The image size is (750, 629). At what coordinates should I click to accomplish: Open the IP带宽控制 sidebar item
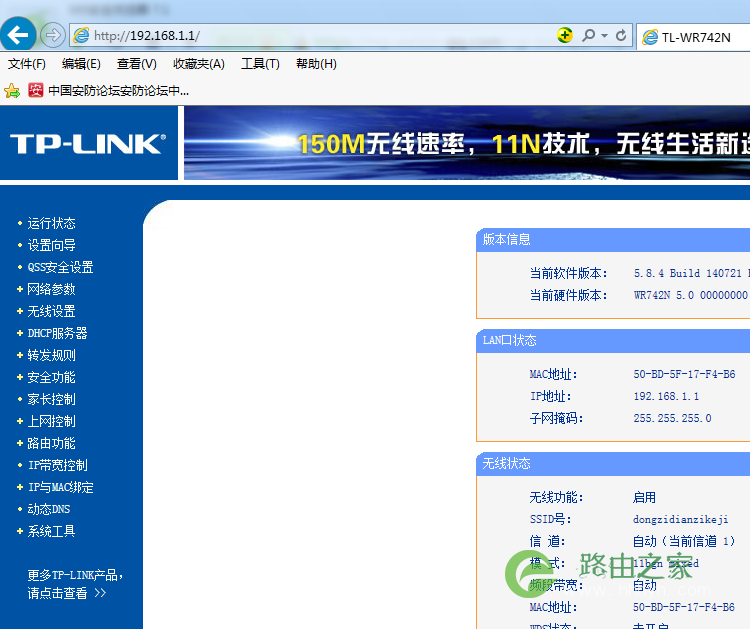click(x=57, y=465)
